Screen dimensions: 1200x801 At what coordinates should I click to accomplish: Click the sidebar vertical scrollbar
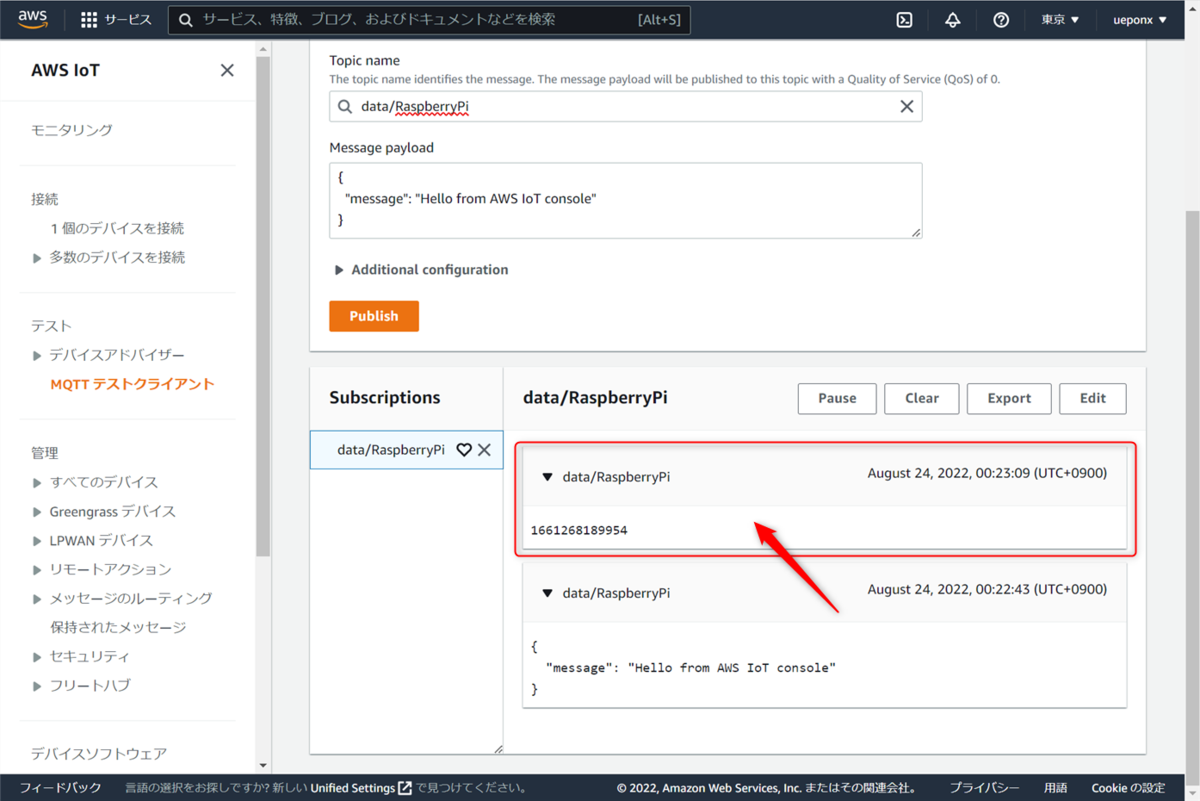263,305
